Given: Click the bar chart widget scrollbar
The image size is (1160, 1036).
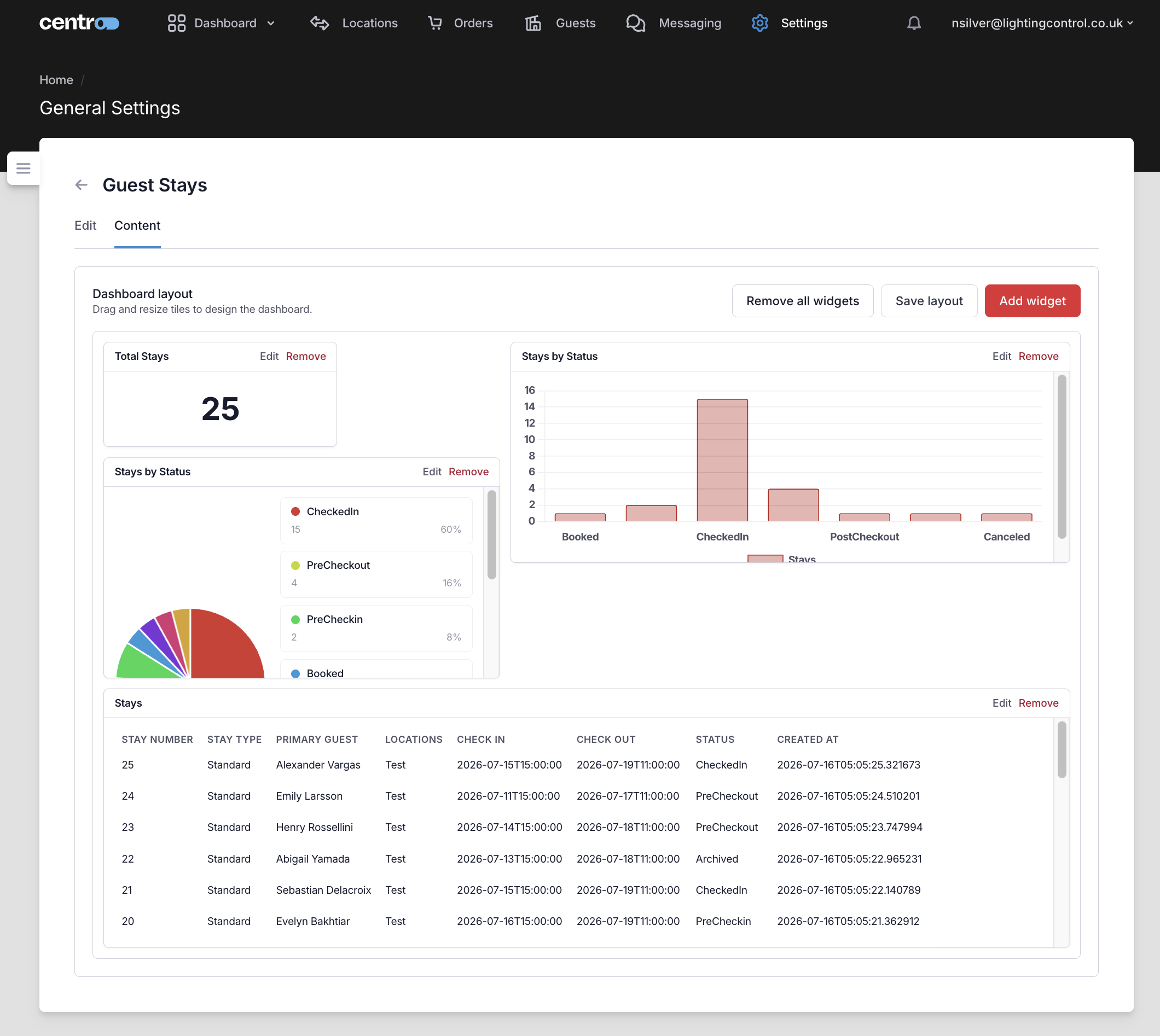Looking at the screenshot, I should pos(1062,456).
